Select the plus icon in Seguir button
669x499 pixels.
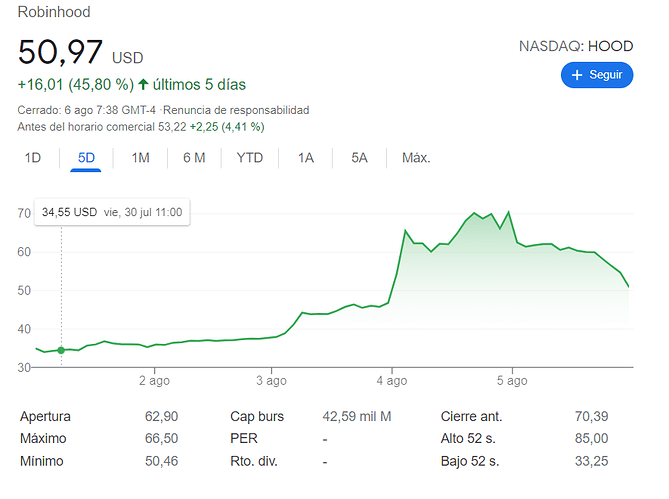(577, 75)
